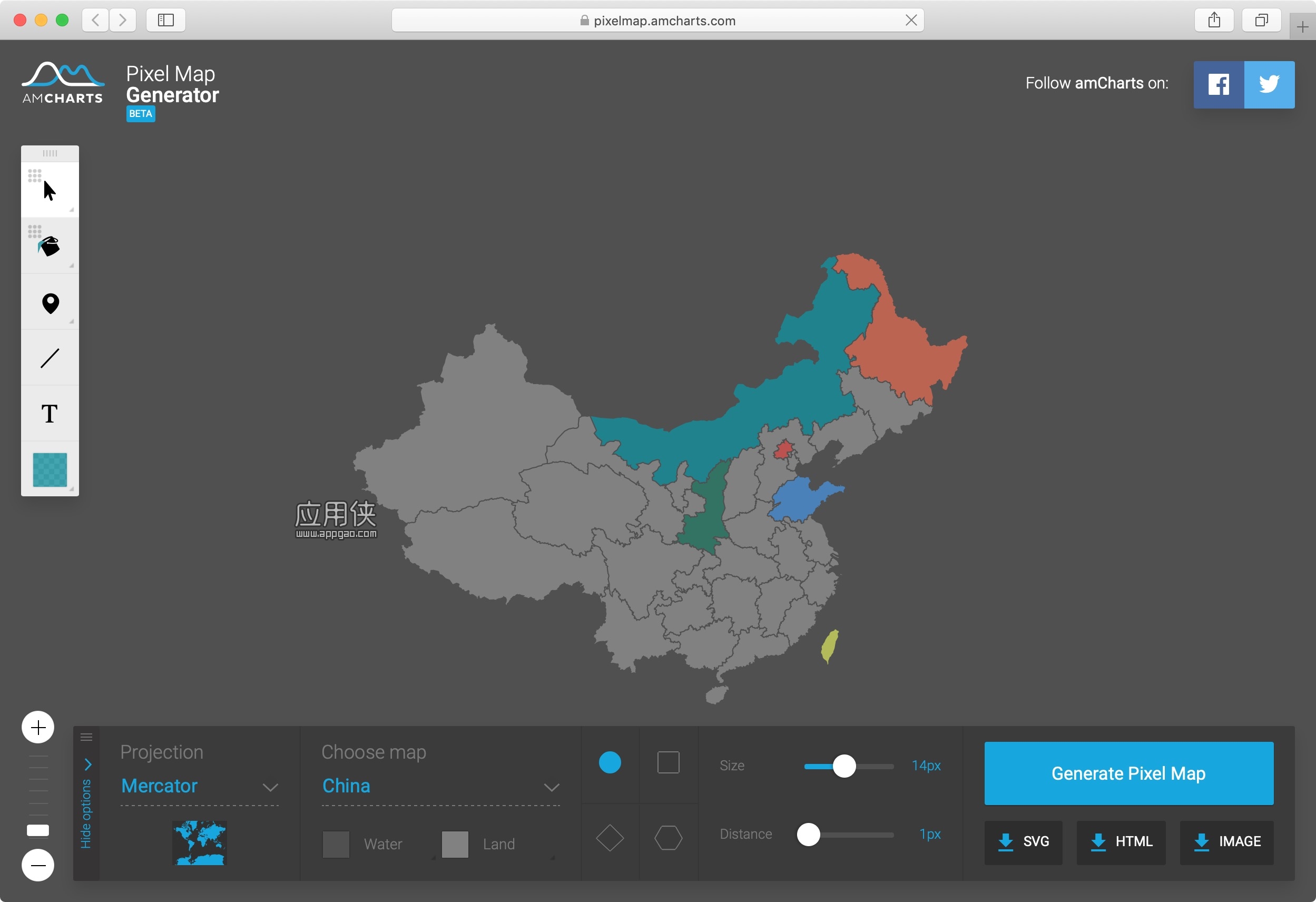Viewport: 1316px width, 902px height.
Task: Pick the Land color swatch
Action: click(x=455, y=844)
